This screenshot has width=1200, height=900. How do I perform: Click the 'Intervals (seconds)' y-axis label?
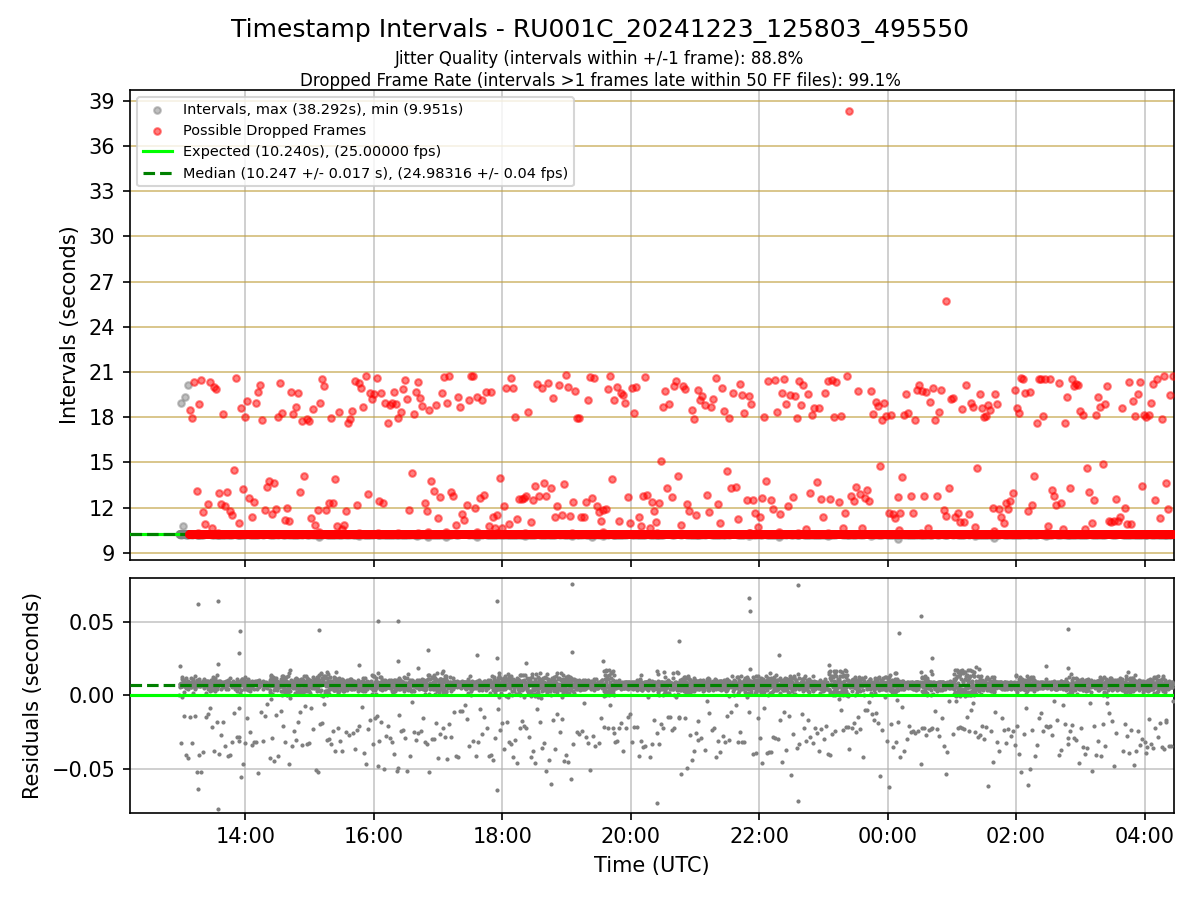point(69,325)
